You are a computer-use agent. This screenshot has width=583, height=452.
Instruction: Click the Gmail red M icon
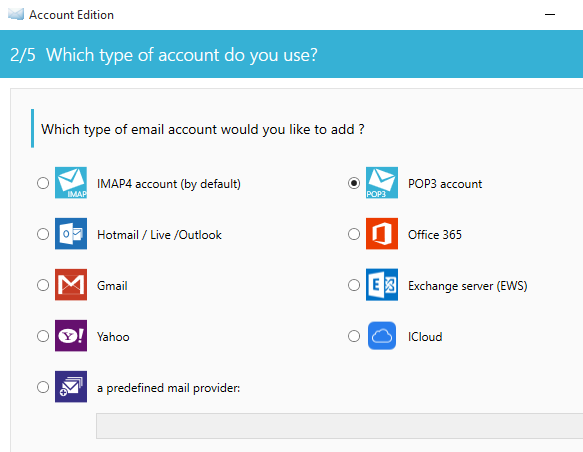(71, 285)
